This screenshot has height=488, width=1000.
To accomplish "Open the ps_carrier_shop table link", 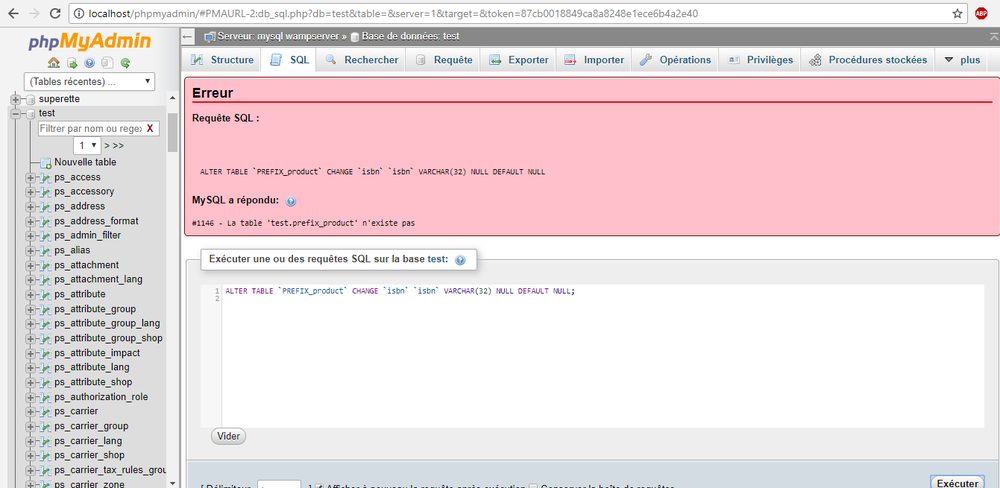I will [x=89, y=456].
